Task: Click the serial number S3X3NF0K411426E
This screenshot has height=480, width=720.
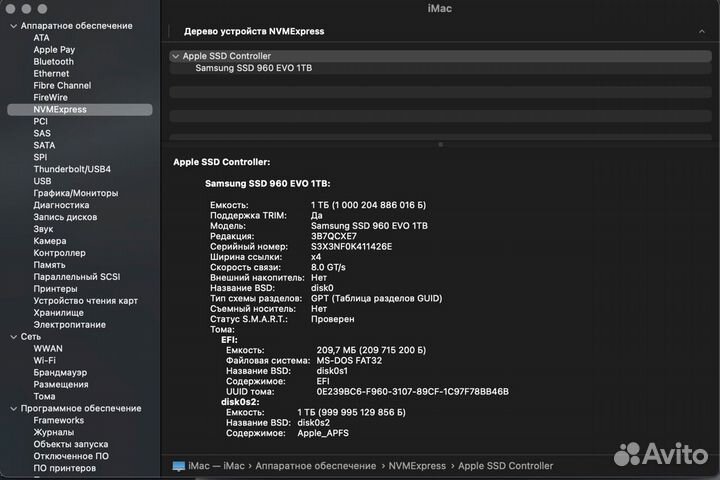Action: (351, 247)
